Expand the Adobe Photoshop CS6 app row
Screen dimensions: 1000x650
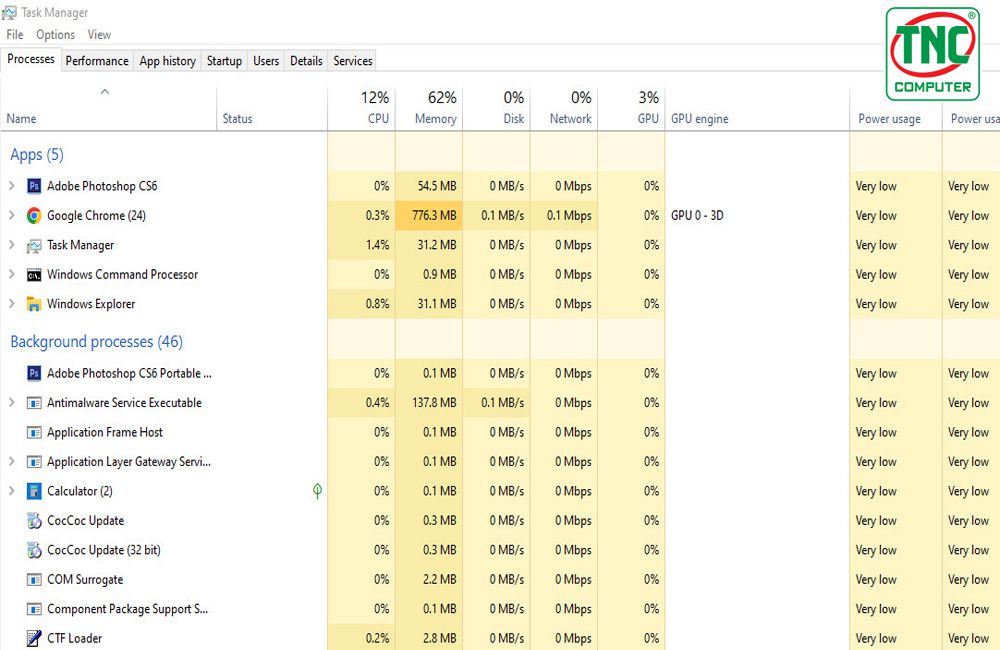click(x=11, y=186)
